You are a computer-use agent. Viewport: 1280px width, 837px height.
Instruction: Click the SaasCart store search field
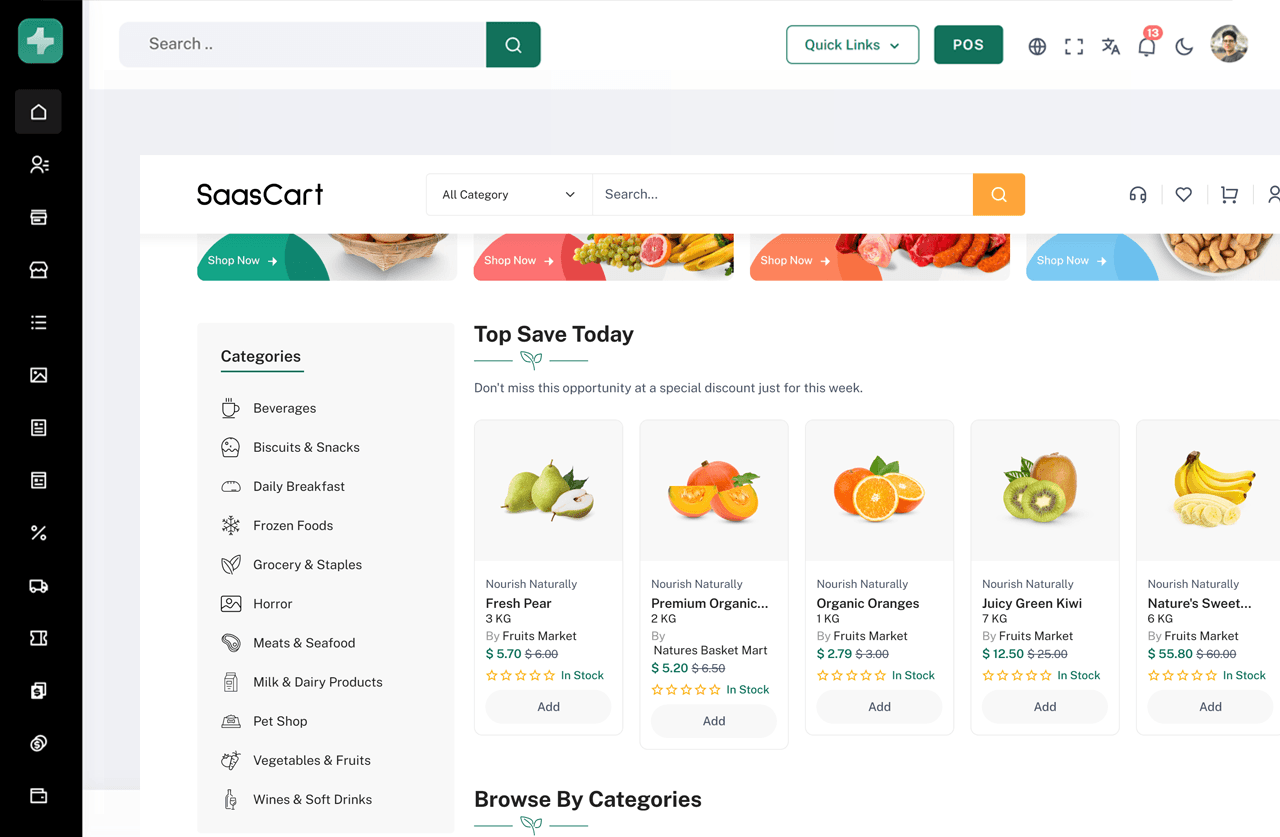[782, 195]
